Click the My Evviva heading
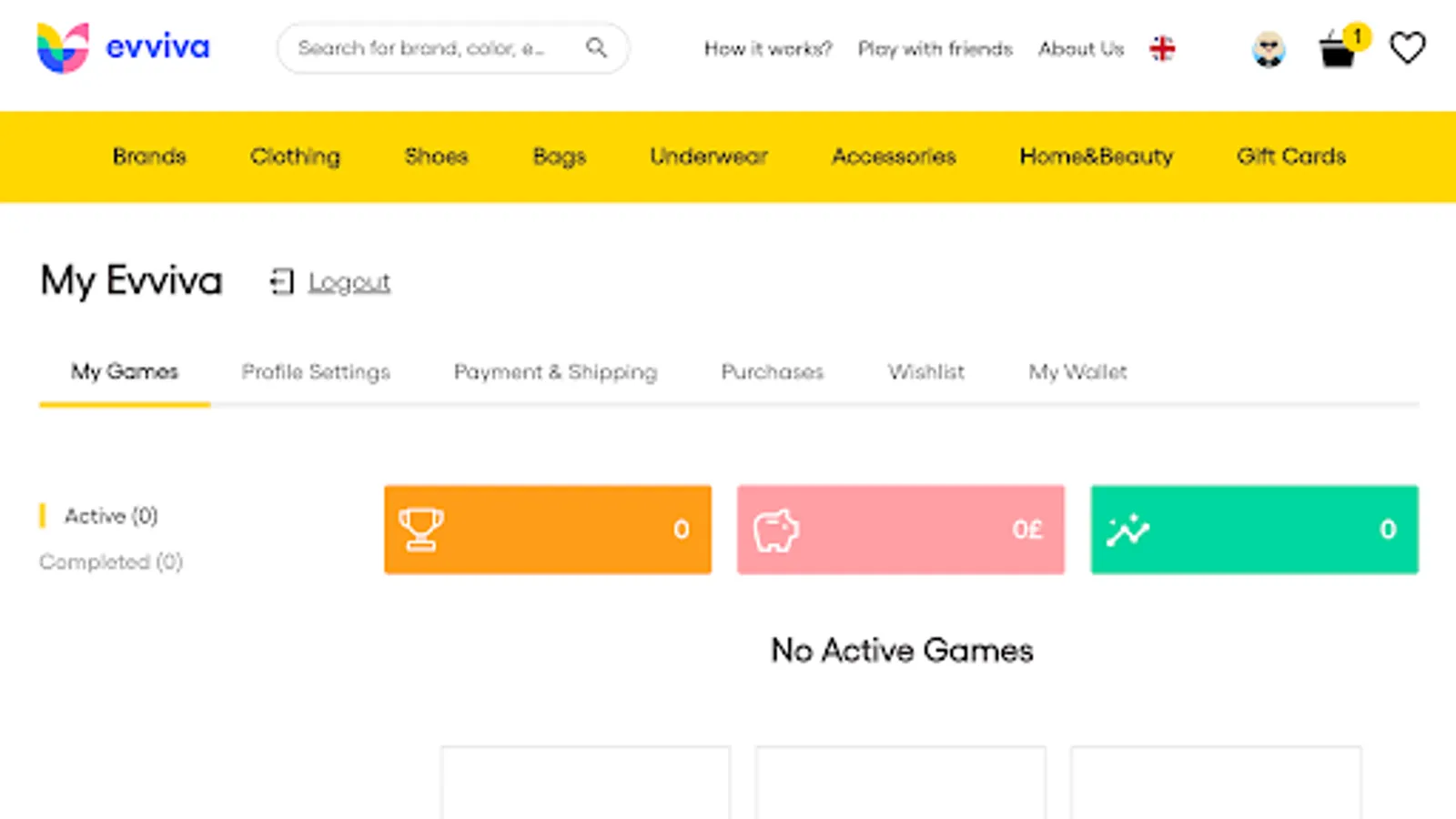Image resolution: width=1456 pixels, height=819 pixels. 131,280
